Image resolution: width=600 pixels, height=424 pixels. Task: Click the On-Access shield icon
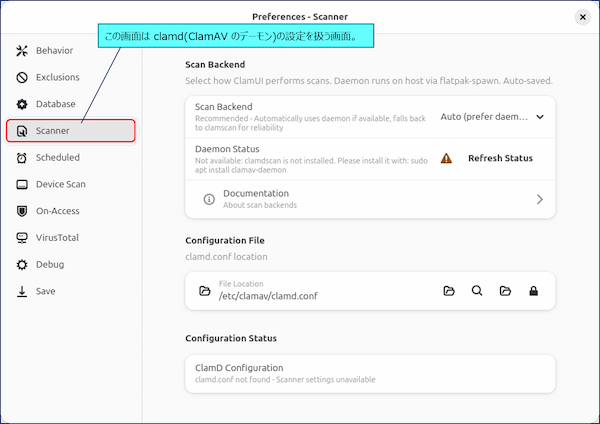(x=22, y=211)
